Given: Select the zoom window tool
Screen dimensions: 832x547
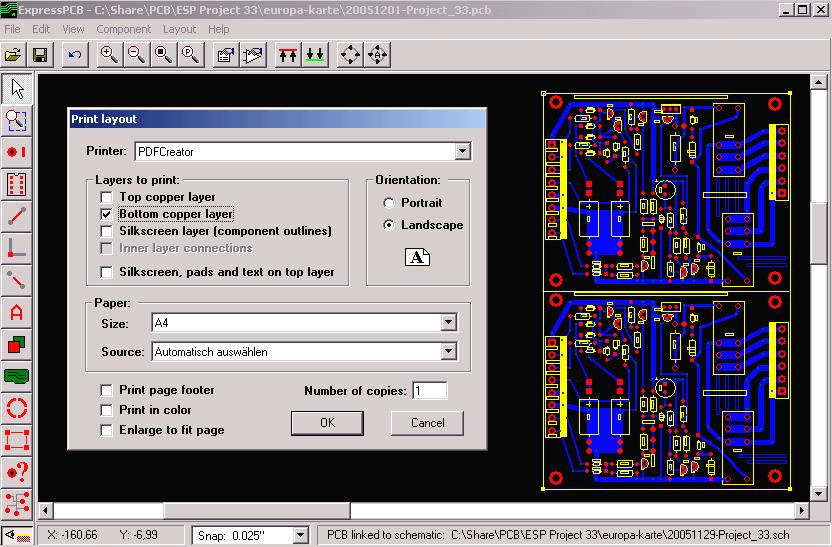Looking at the screenshot, I should (16, 121).
